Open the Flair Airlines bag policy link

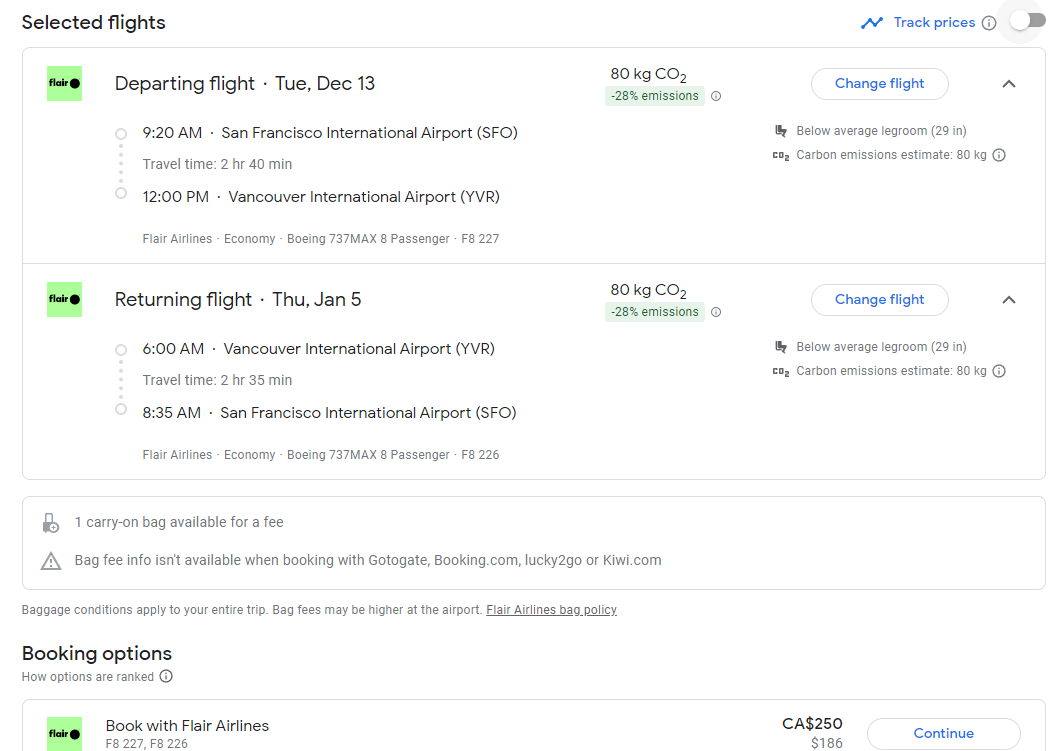click(x=551, y=610)
